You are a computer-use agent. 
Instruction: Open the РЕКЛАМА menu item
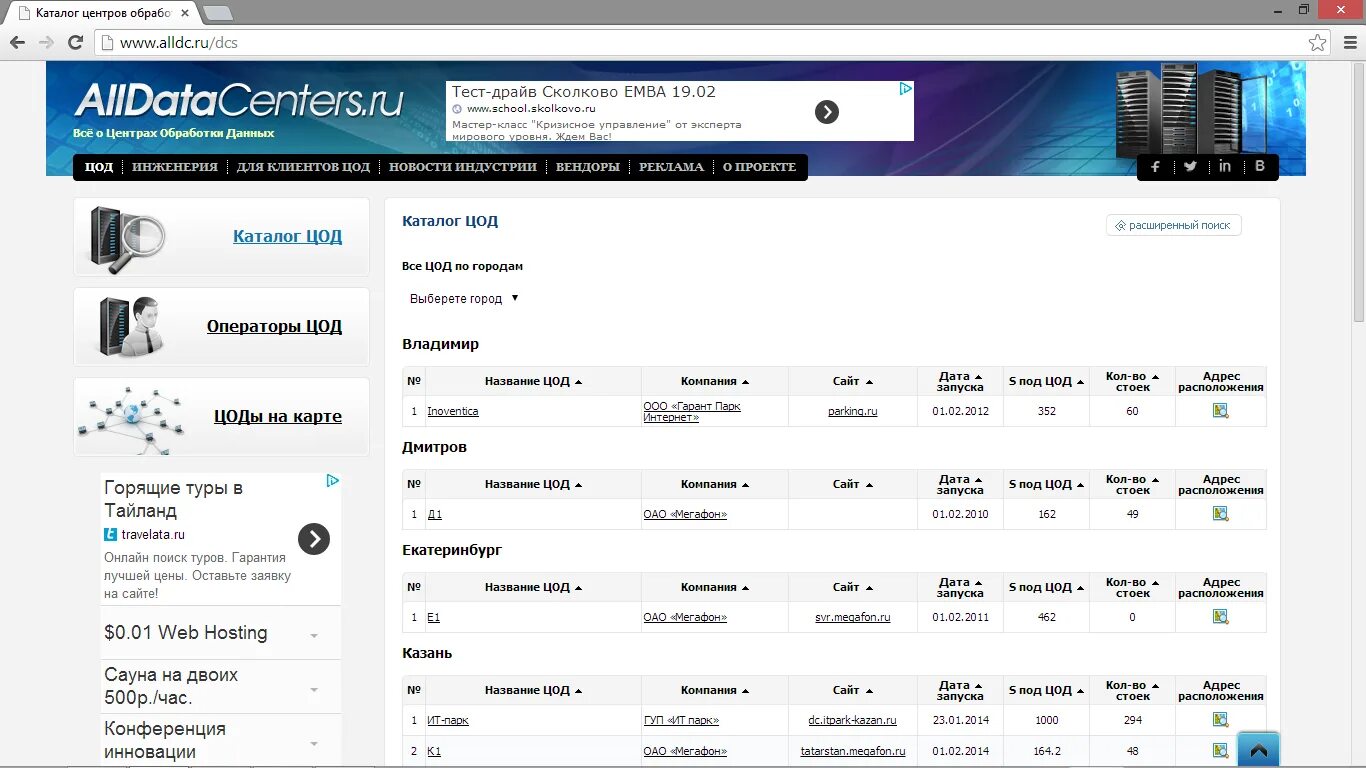672,167
